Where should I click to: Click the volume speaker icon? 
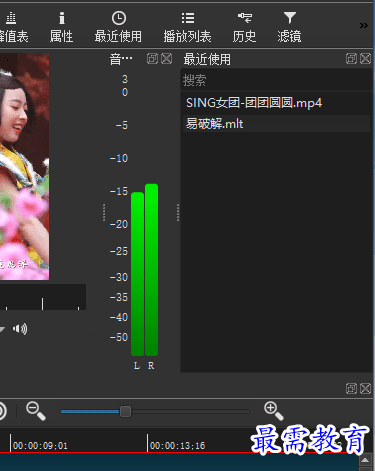coord(20,329)
